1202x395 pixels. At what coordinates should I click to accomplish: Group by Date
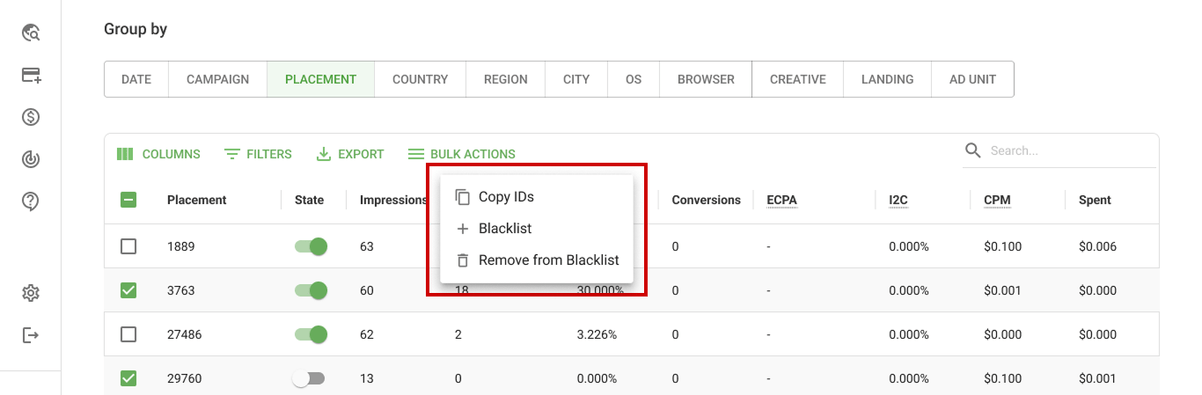136,79
